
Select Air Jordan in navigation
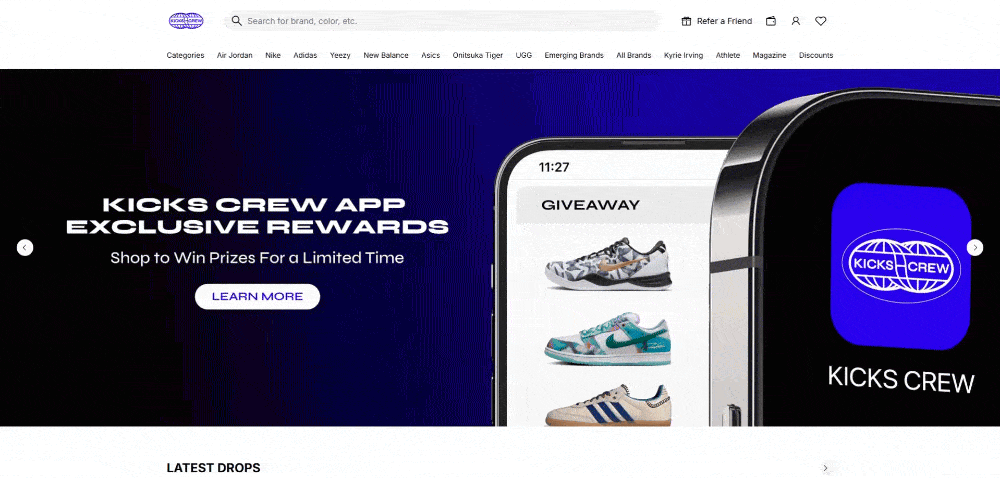pyautogui.click(x=235, y=55)
